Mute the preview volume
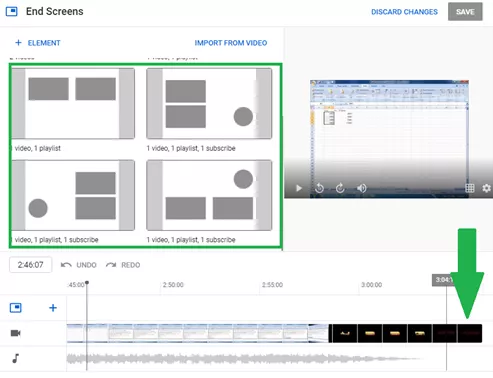This screenshot has height=378, width=493. coord(362,188)
